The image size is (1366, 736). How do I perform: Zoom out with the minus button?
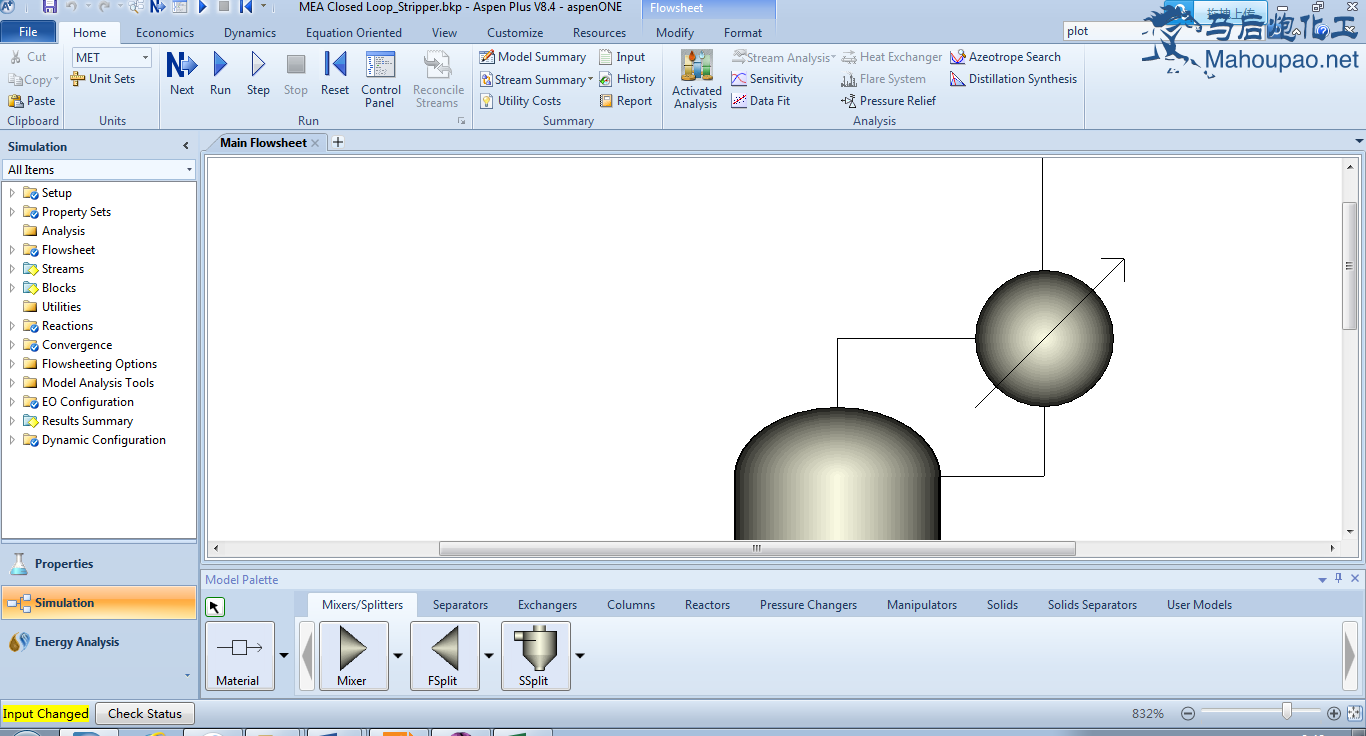tap(1188, 714)
